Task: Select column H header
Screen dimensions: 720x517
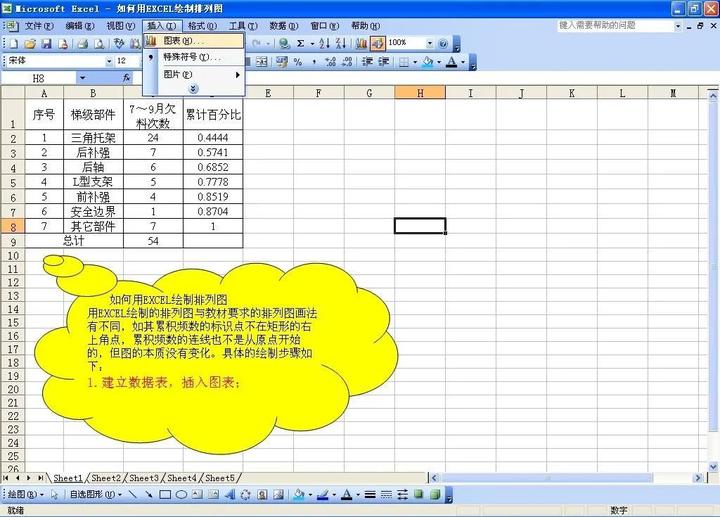Action: [420, 93]
